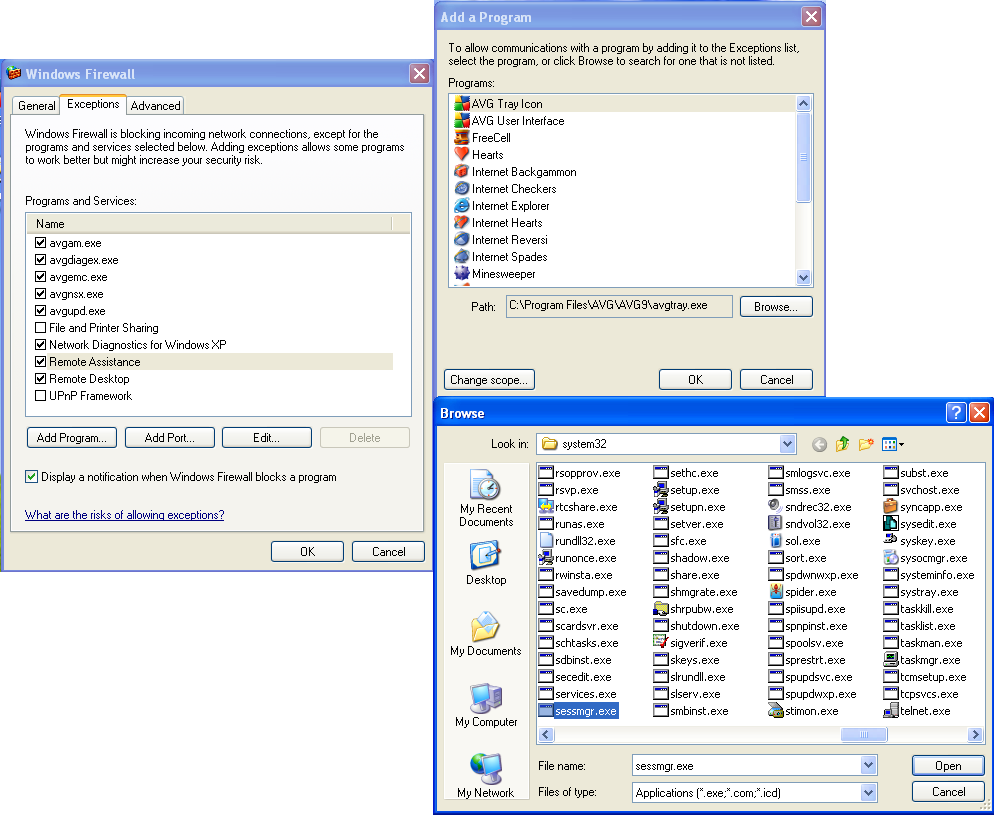The width and height of the screenshot is (995, 815).
Task: Open My Recent Documents in places bar
Action: click(486, 499)
